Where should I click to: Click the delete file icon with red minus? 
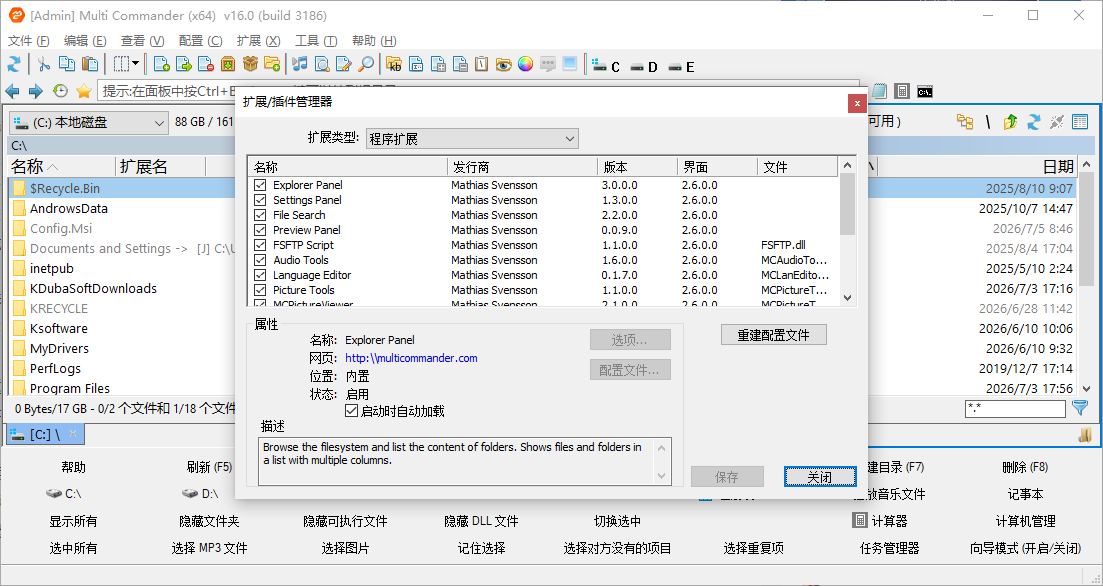click(x=205, y=65)
